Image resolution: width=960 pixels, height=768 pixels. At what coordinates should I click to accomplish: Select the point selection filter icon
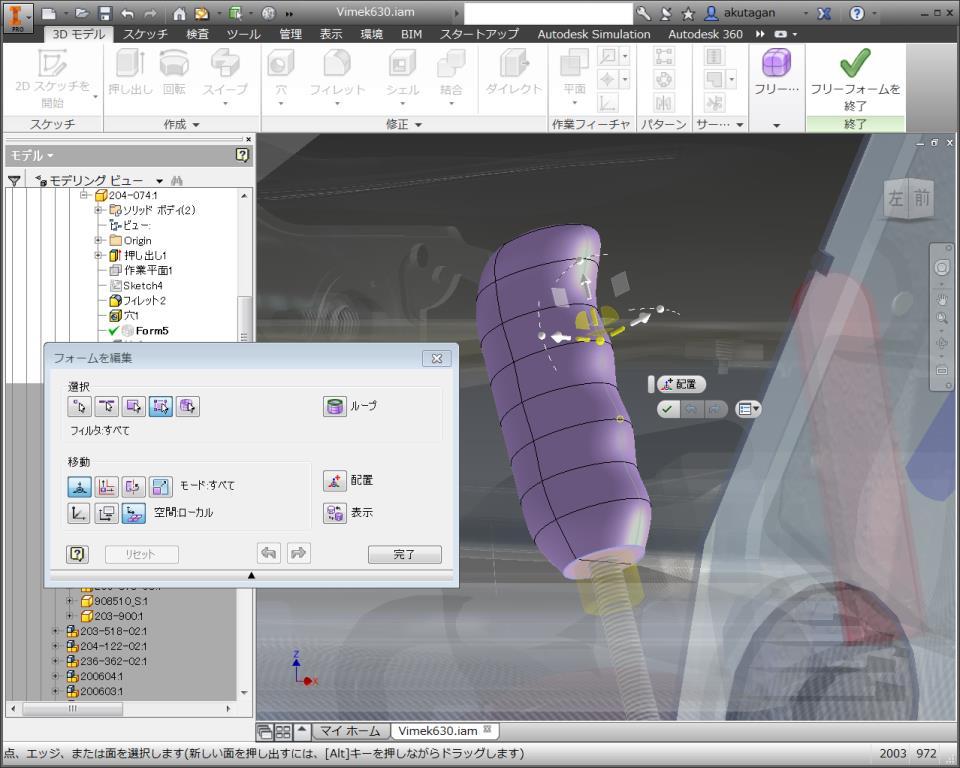click(x=79, y=406)
